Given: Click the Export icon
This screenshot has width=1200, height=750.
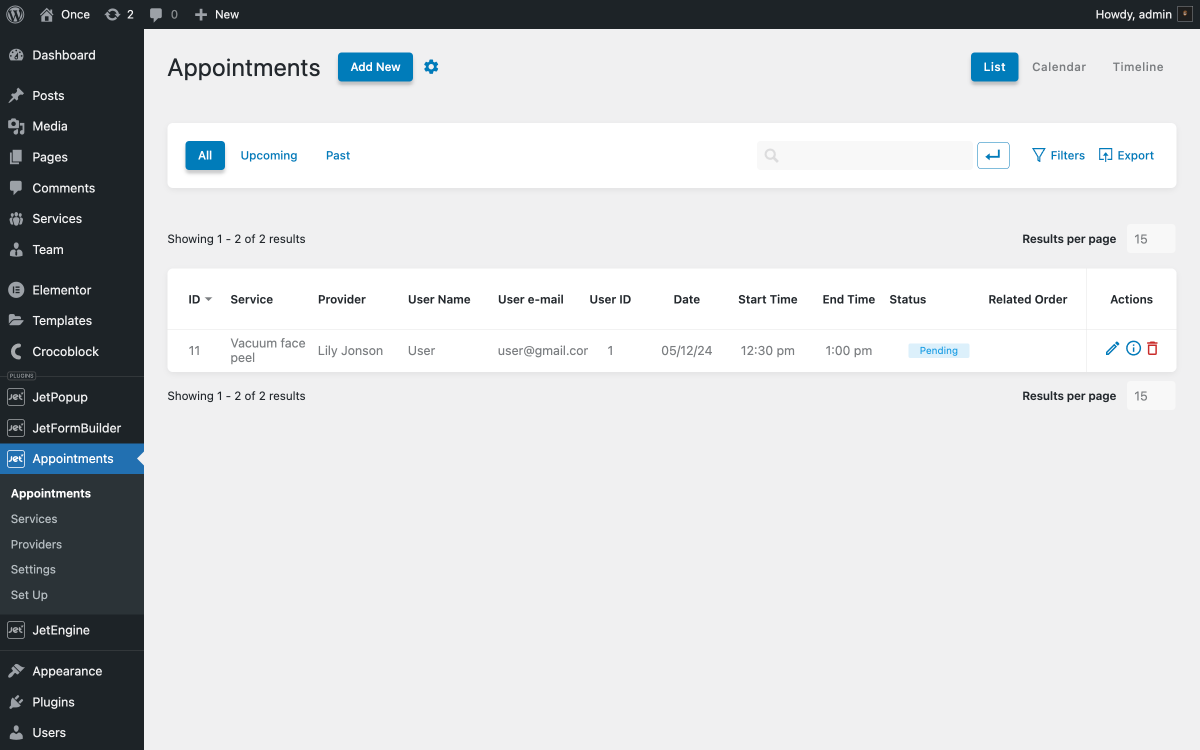Looking at the screenshot, I should pyautogui.click(x=1104, y=155).
